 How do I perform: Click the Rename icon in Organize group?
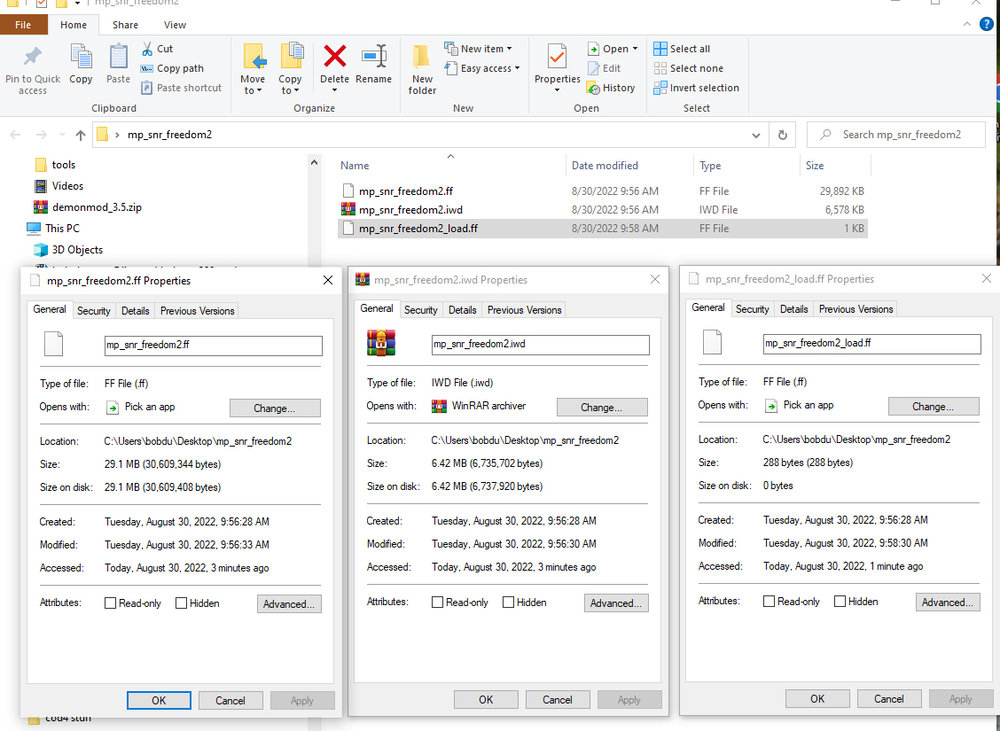(374, 57)
